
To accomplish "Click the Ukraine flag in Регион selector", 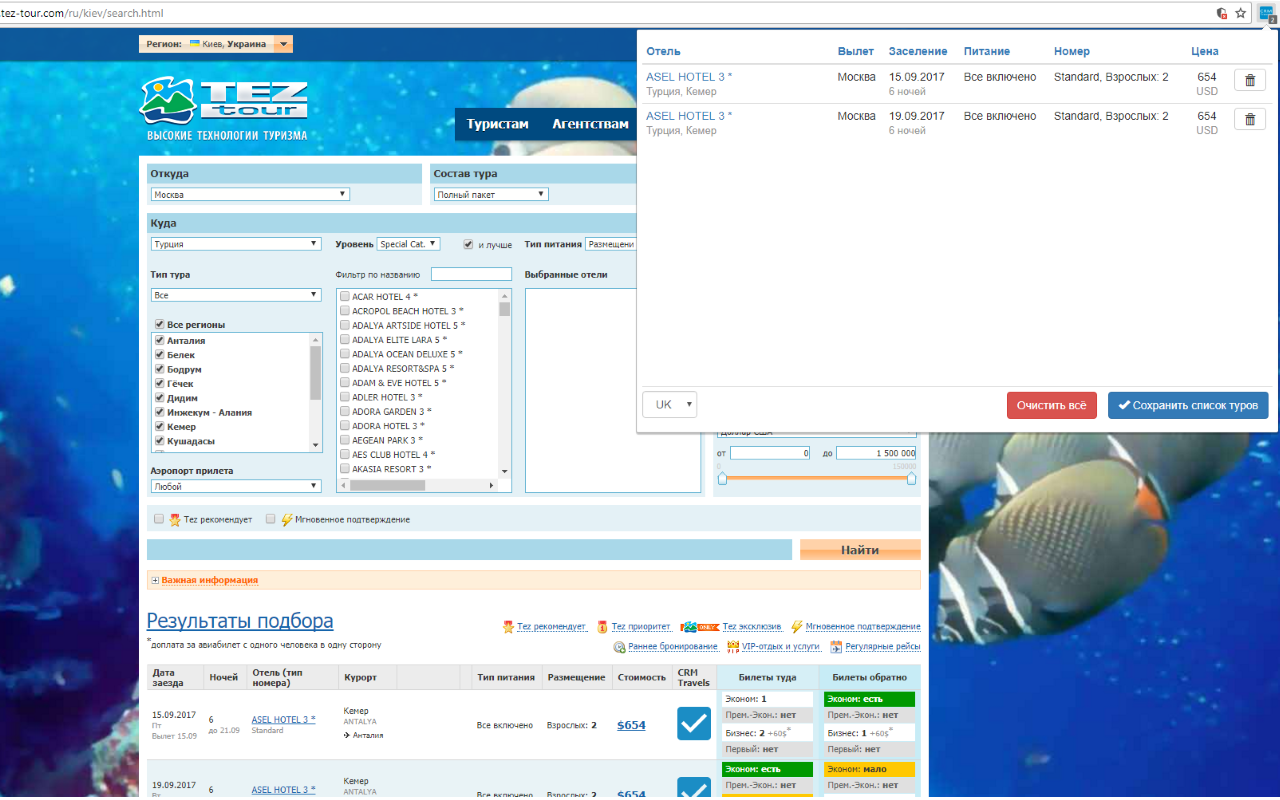I will [193, 44].
